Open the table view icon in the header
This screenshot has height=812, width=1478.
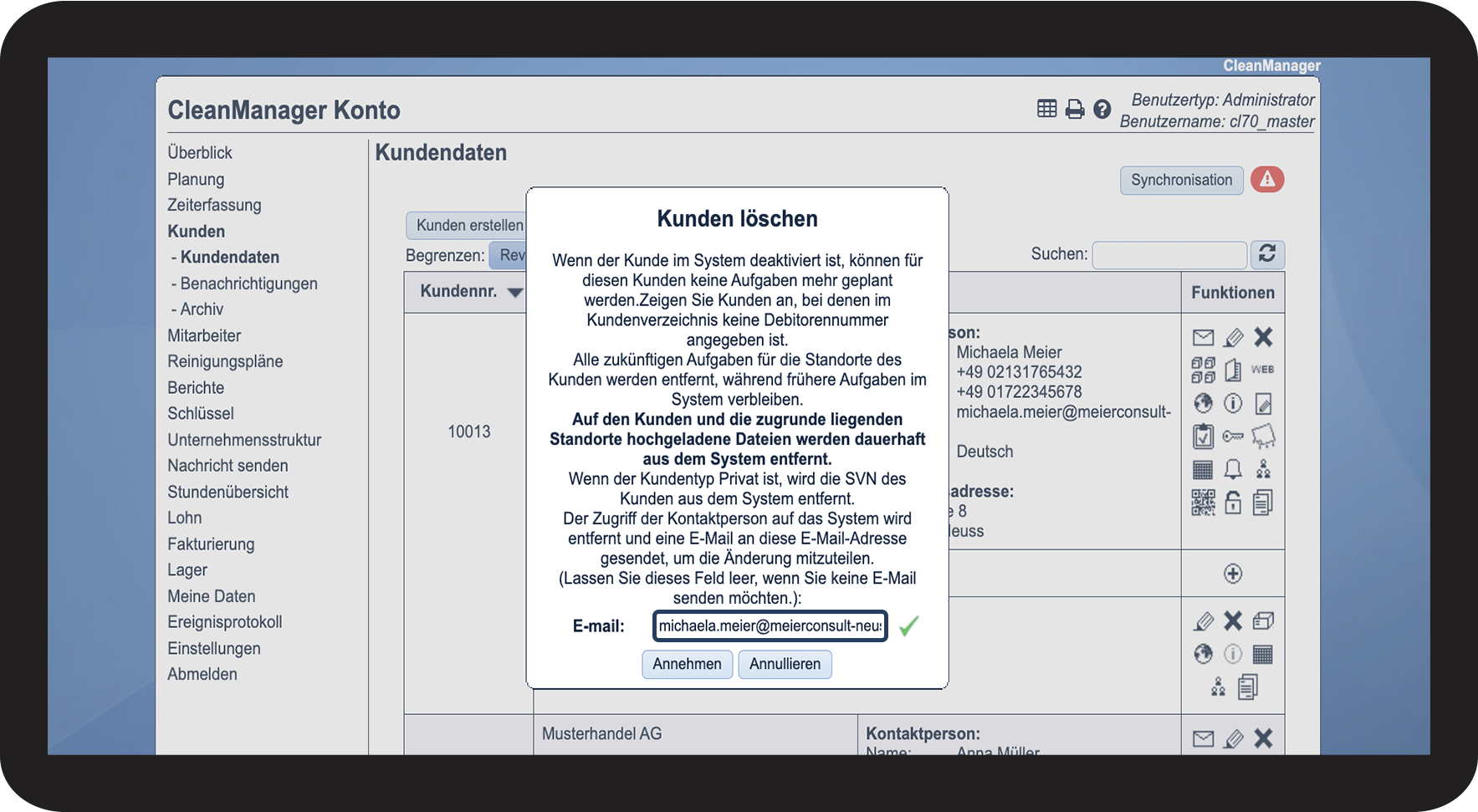[1046, 109]
